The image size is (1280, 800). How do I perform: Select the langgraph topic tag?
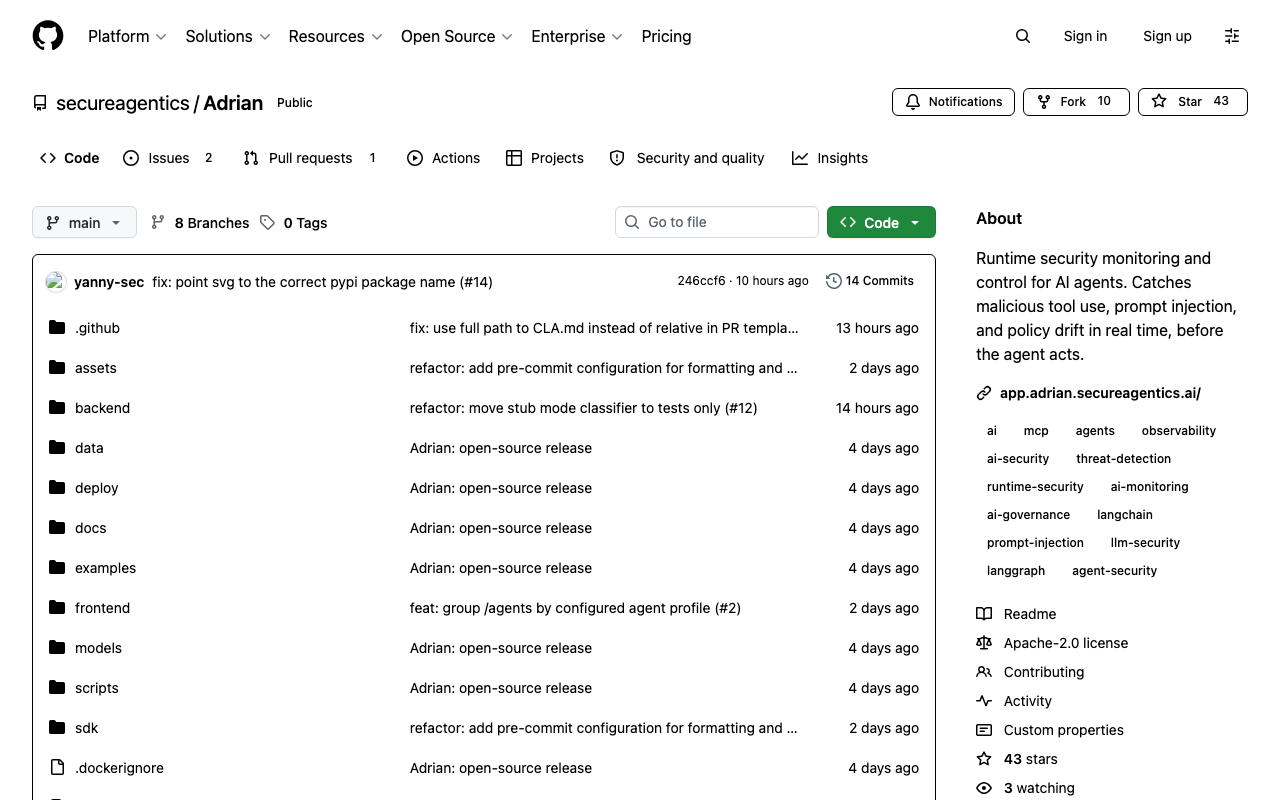pyautogui.click(x=1016, y=571)
